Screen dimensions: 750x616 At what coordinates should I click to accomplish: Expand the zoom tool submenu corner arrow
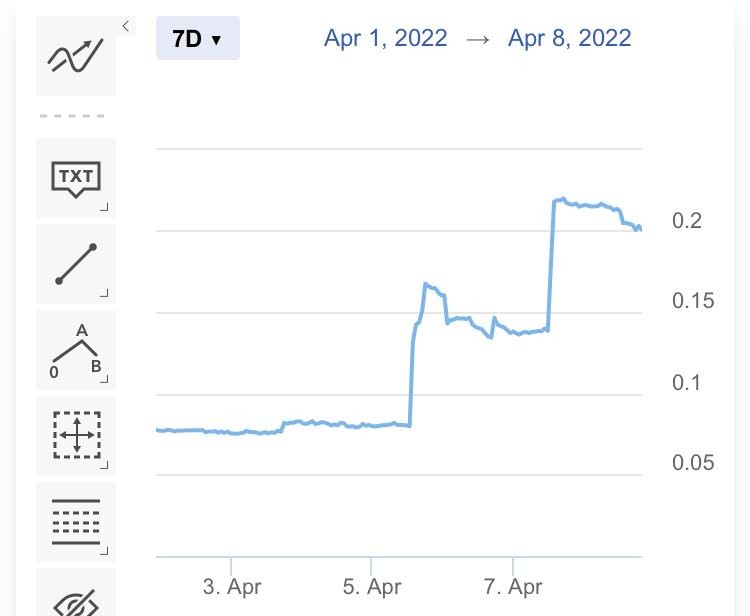104,464
